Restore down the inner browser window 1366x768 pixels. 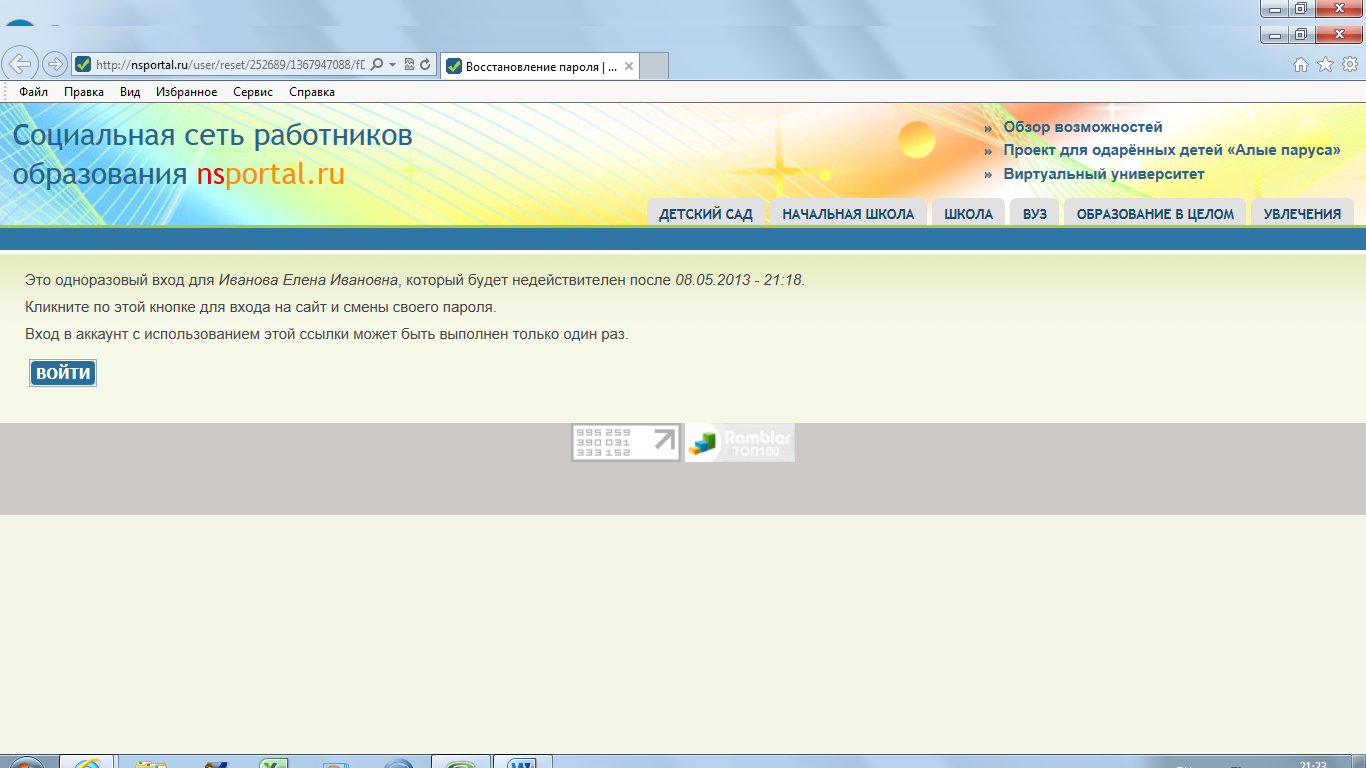point(1301,34)
